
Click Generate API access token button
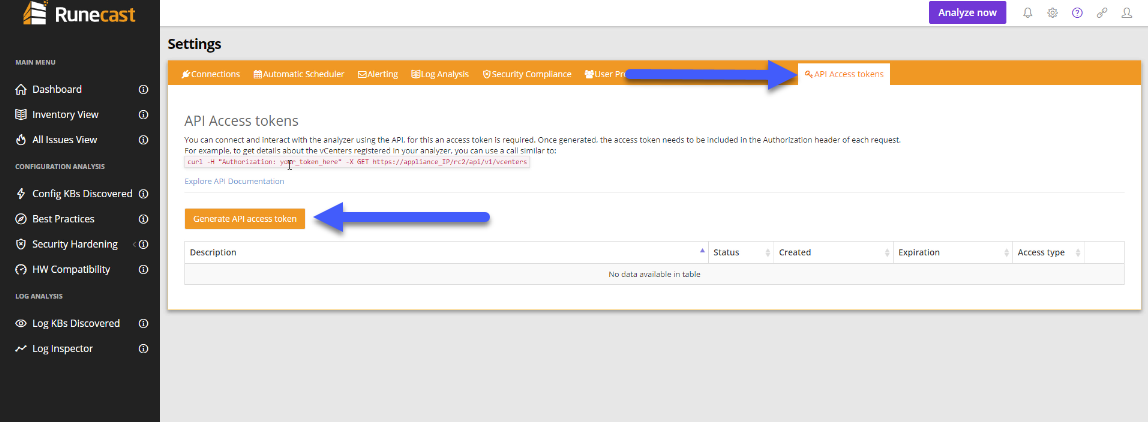pyautogui.click(x=245, y=219)
